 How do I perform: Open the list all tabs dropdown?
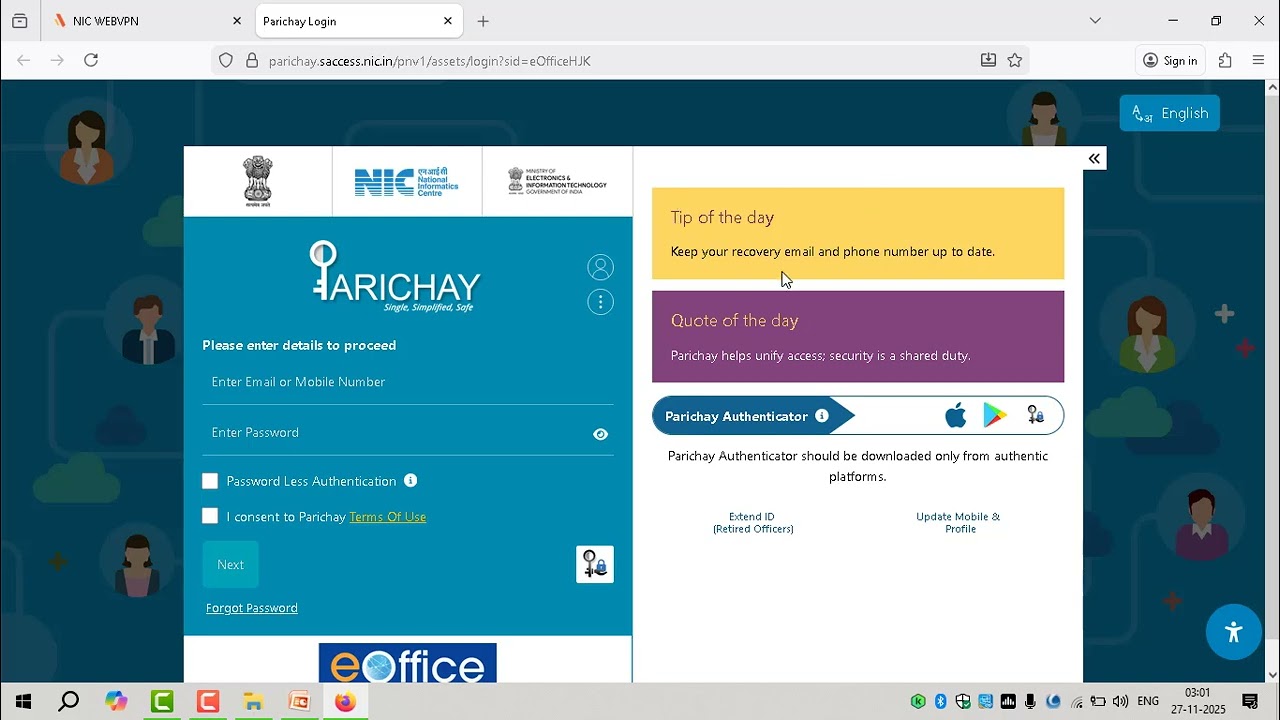[x=1095, y=21]
